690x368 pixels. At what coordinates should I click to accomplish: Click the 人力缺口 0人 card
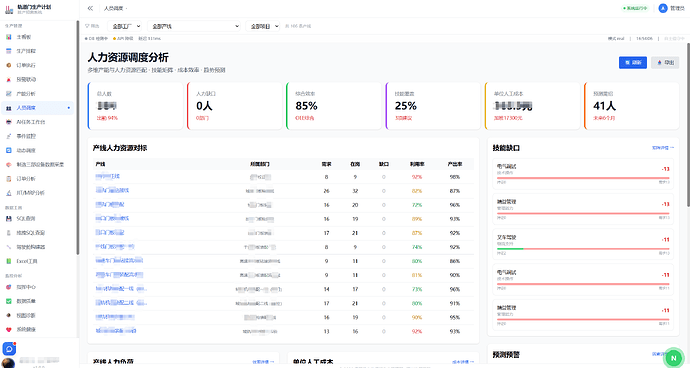tap(235, 106)
